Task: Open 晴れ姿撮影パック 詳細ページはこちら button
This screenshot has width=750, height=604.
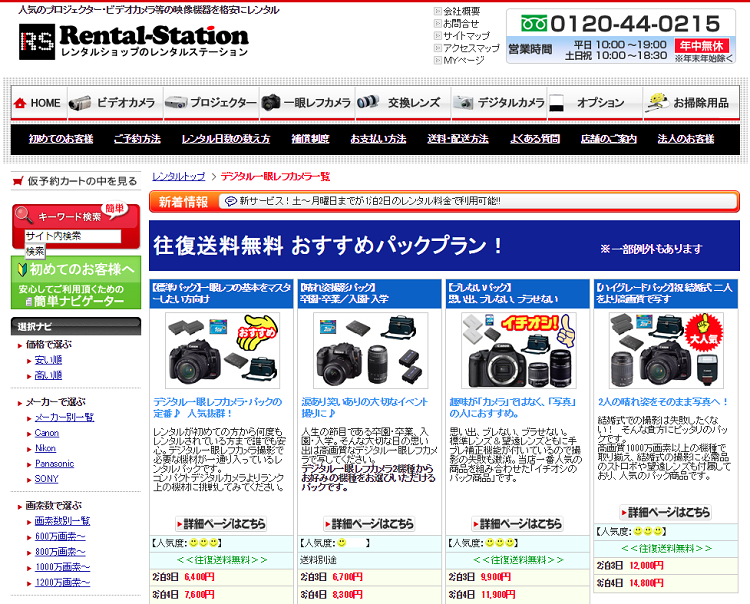Action: tap(369, 524)
